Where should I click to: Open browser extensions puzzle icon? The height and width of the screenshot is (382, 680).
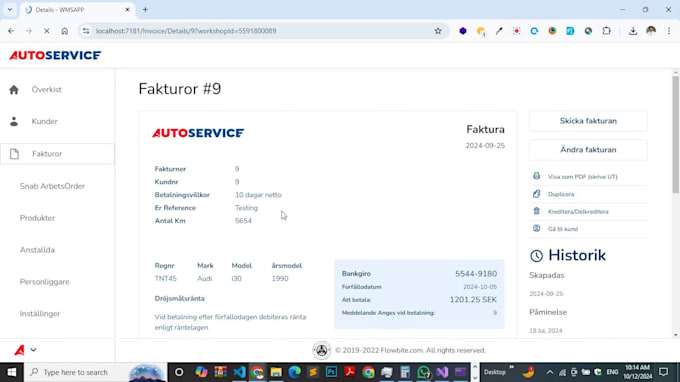pyautogui.click(x=606, y=31)
